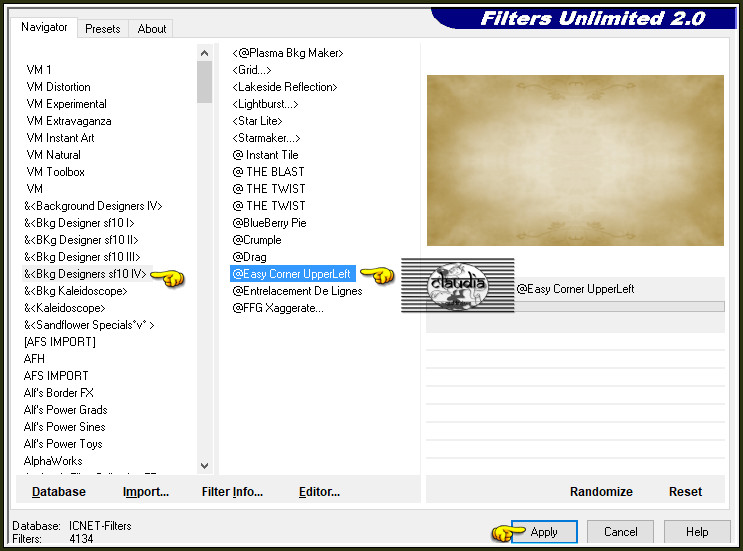Choose @Crumple filter
This screenshot has height=551, width=743.
257,240
